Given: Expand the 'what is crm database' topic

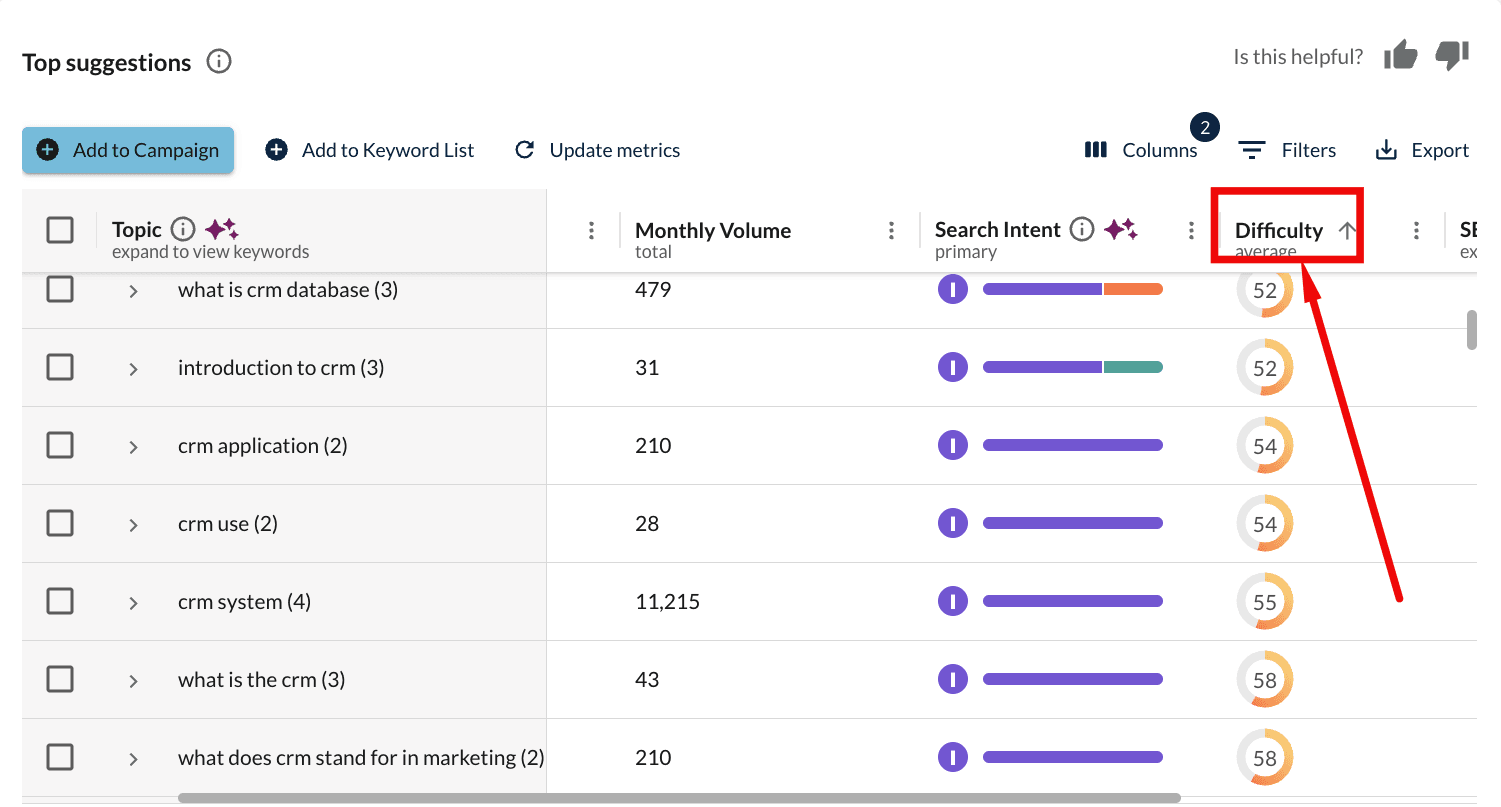Looking at the screenshot, I should tap(133, 291).
